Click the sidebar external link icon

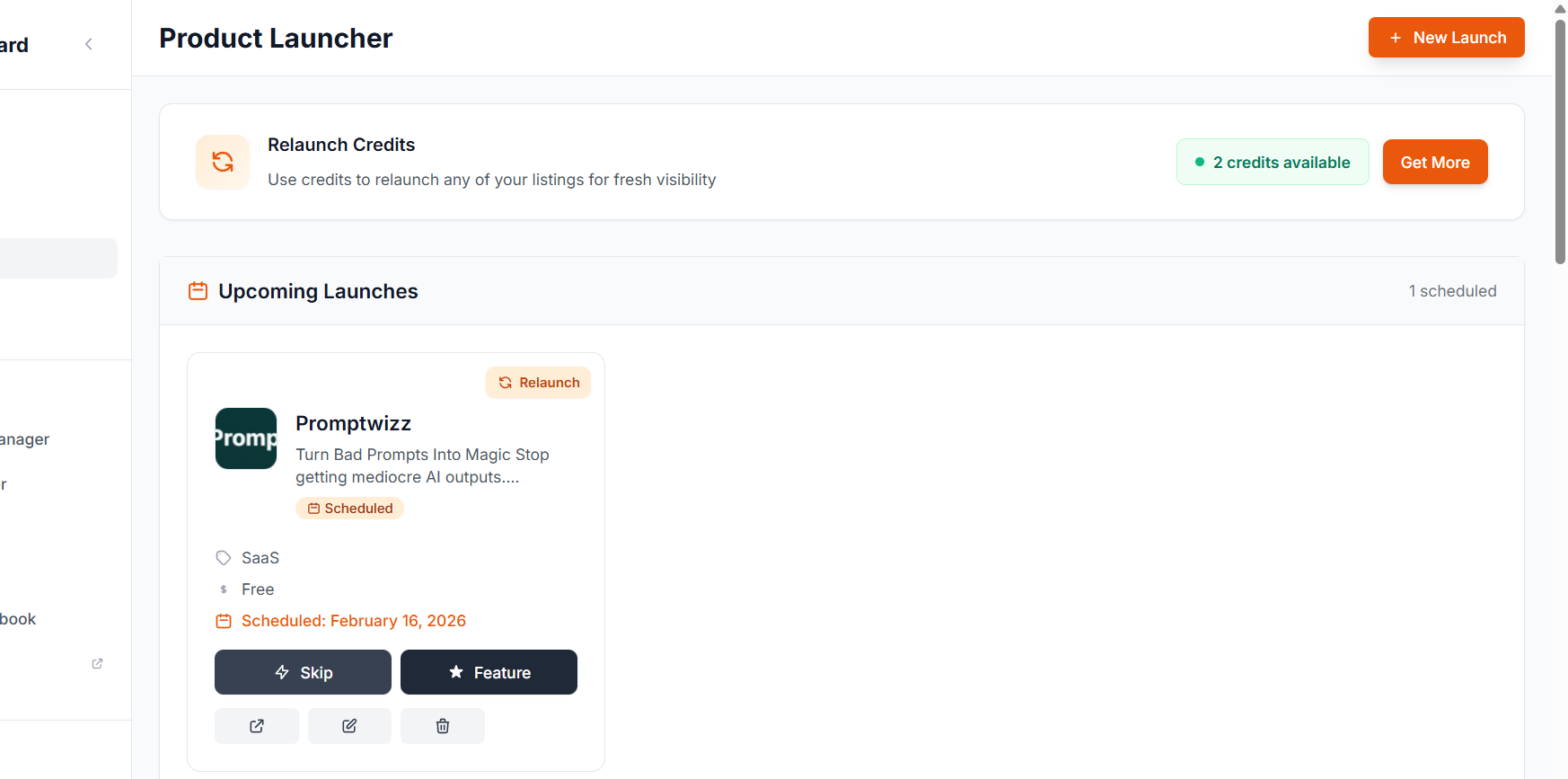[x=97, y=663]
